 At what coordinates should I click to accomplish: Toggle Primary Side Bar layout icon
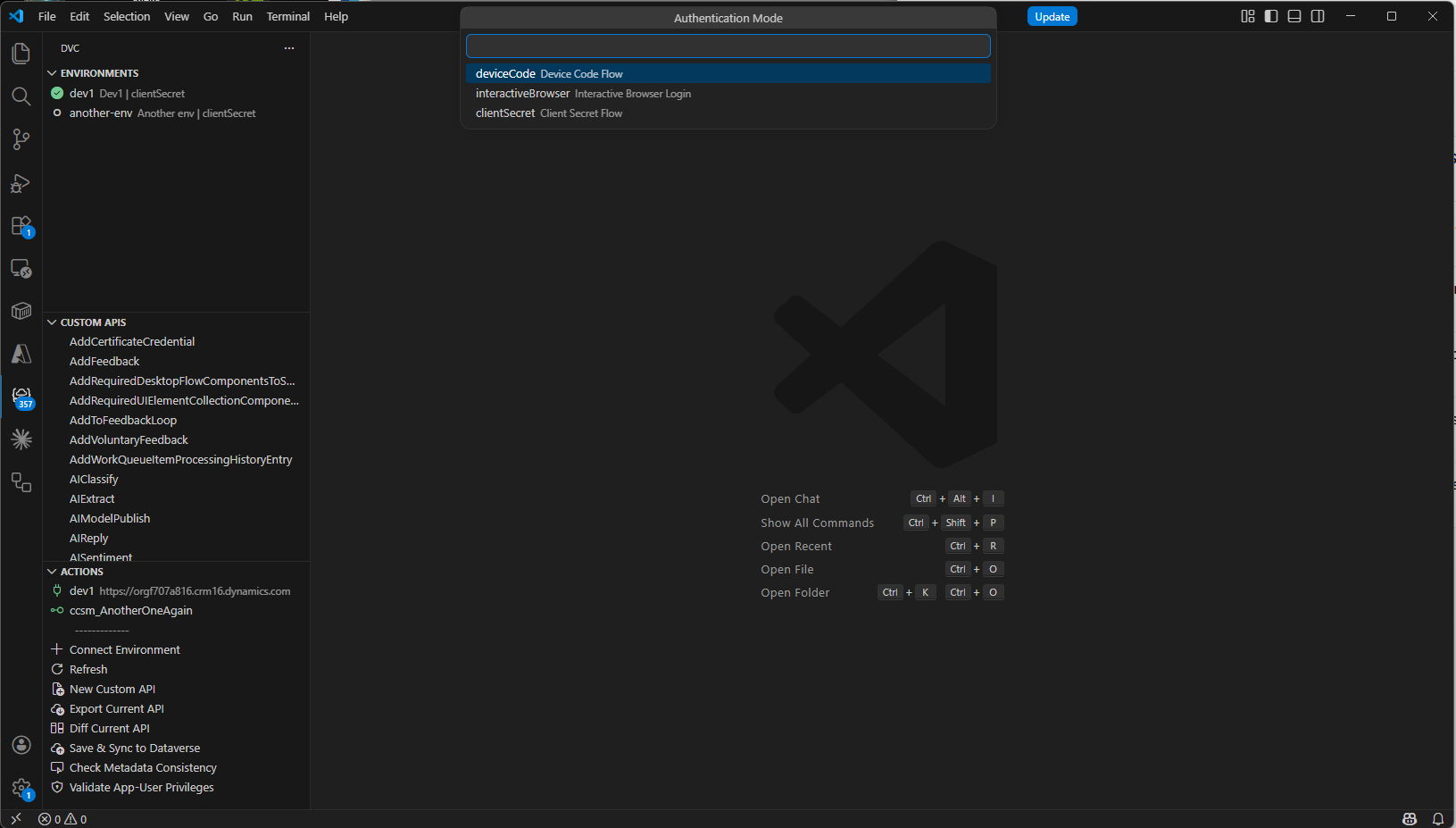(x=1271, y=16)
